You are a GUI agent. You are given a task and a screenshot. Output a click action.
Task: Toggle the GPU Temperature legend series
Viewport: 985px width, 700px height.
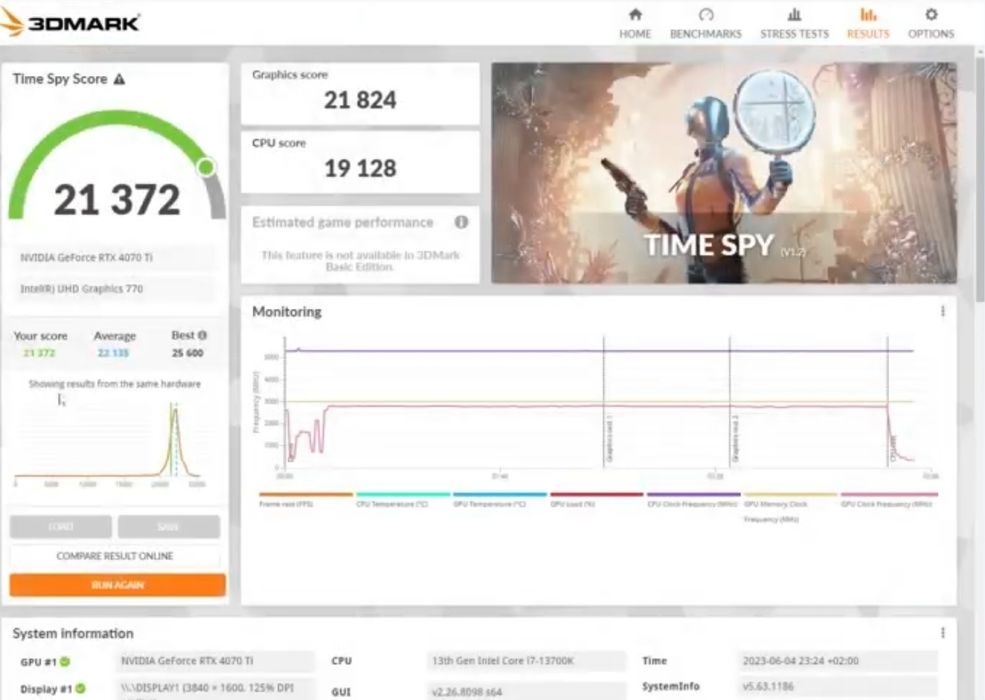coord(499,500)
